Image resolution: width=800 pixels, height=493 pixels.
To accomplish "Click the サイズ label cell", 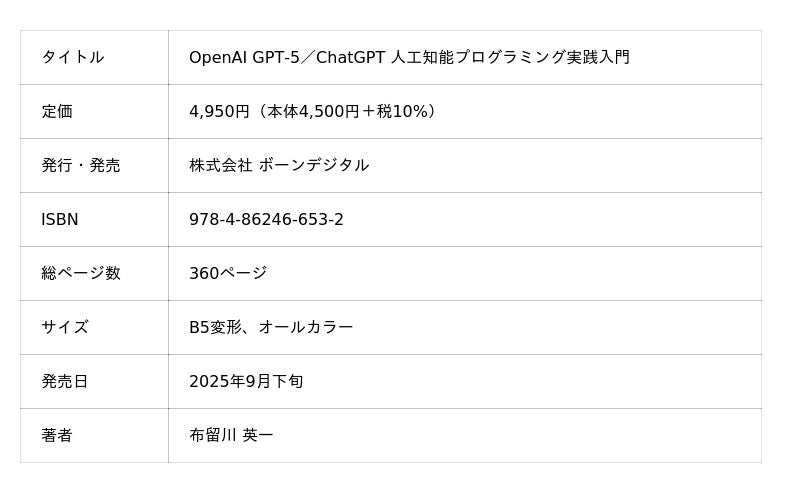I will (x=65, y=328).
